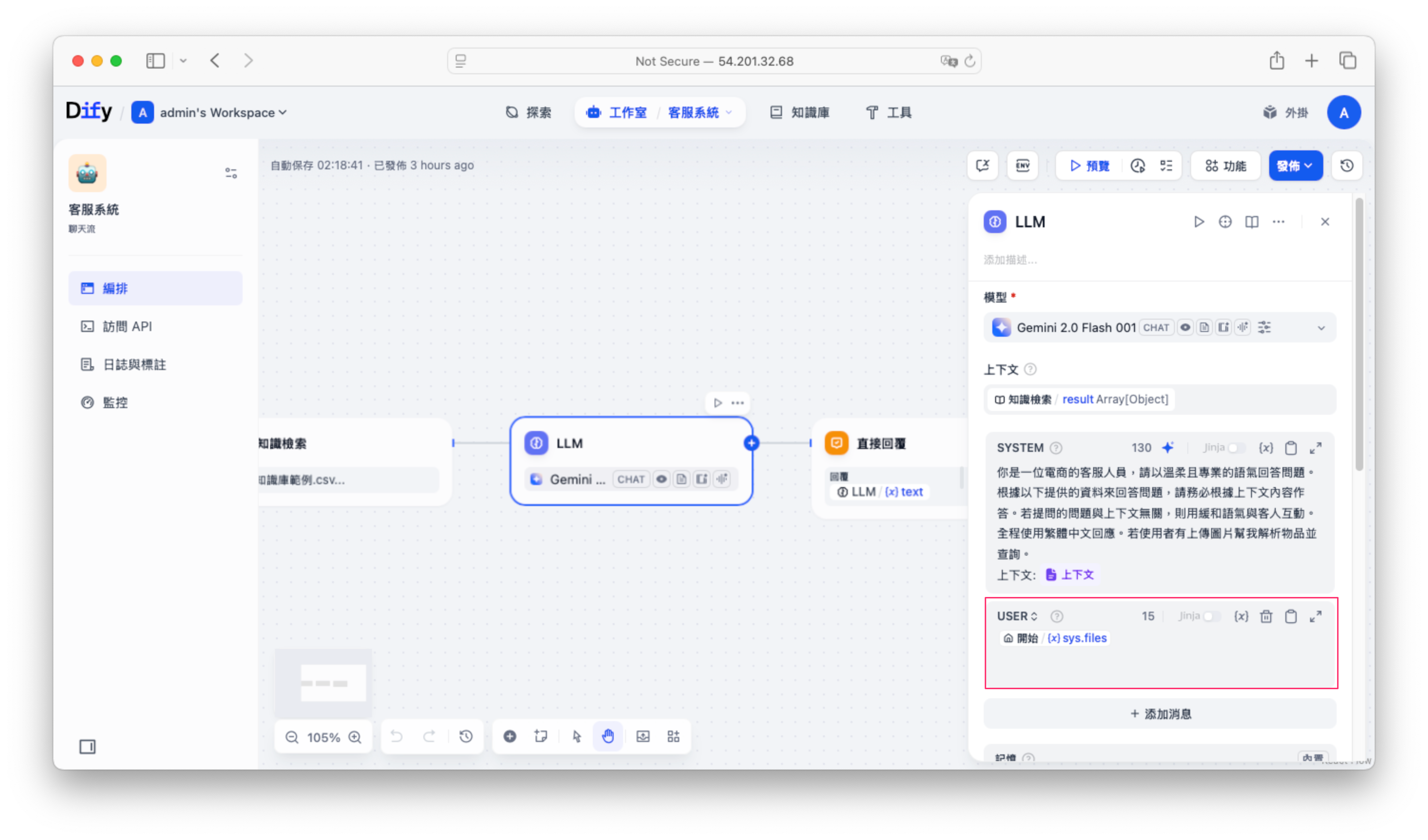The height and width of the screenshot is (840, 1428).
Task: Open the 發佈 publish dropdown
Action: (1295, 166)
